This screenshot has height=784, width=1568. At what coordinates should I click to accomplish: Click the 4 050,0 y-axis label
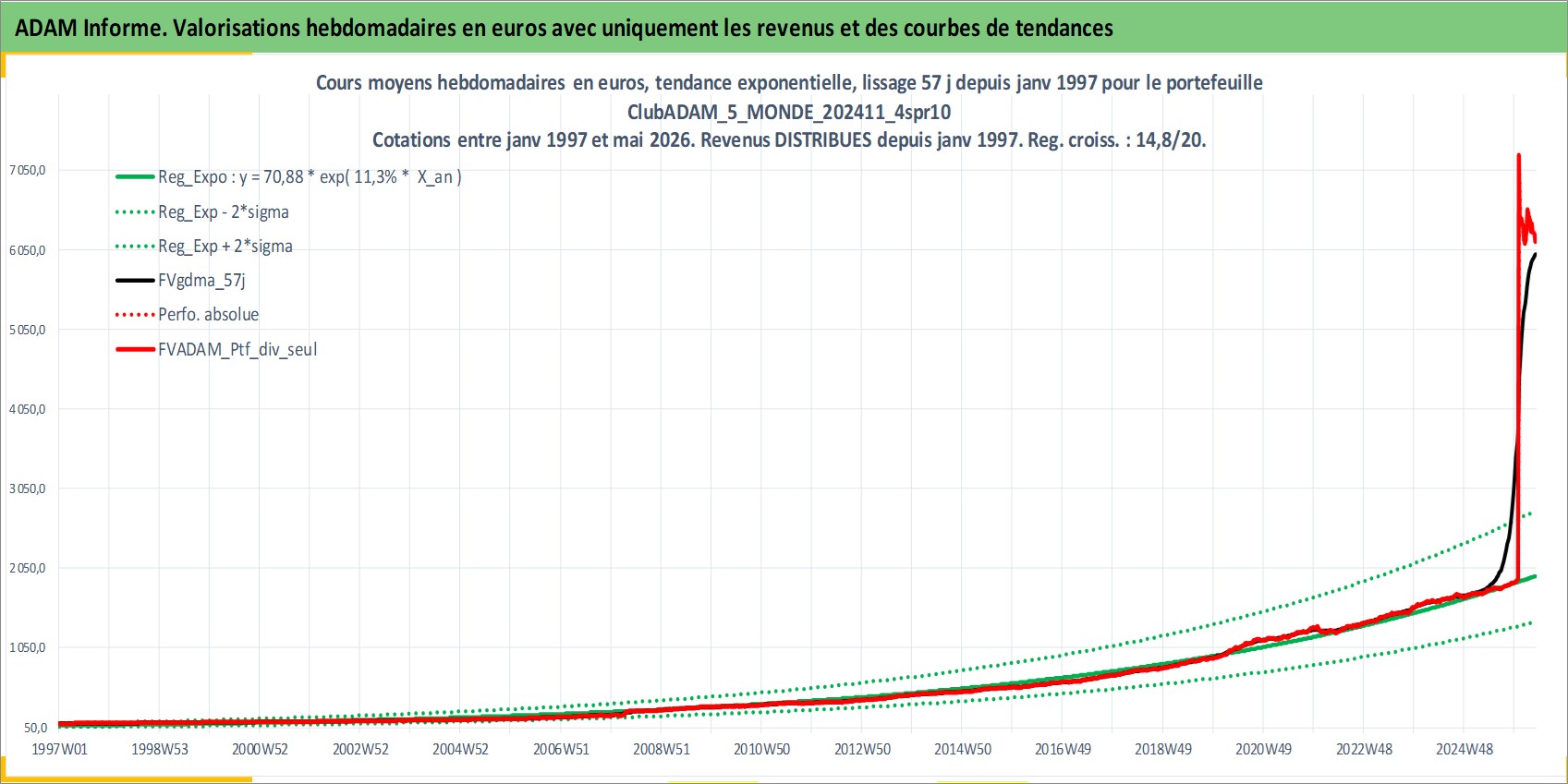click(27, 409)
